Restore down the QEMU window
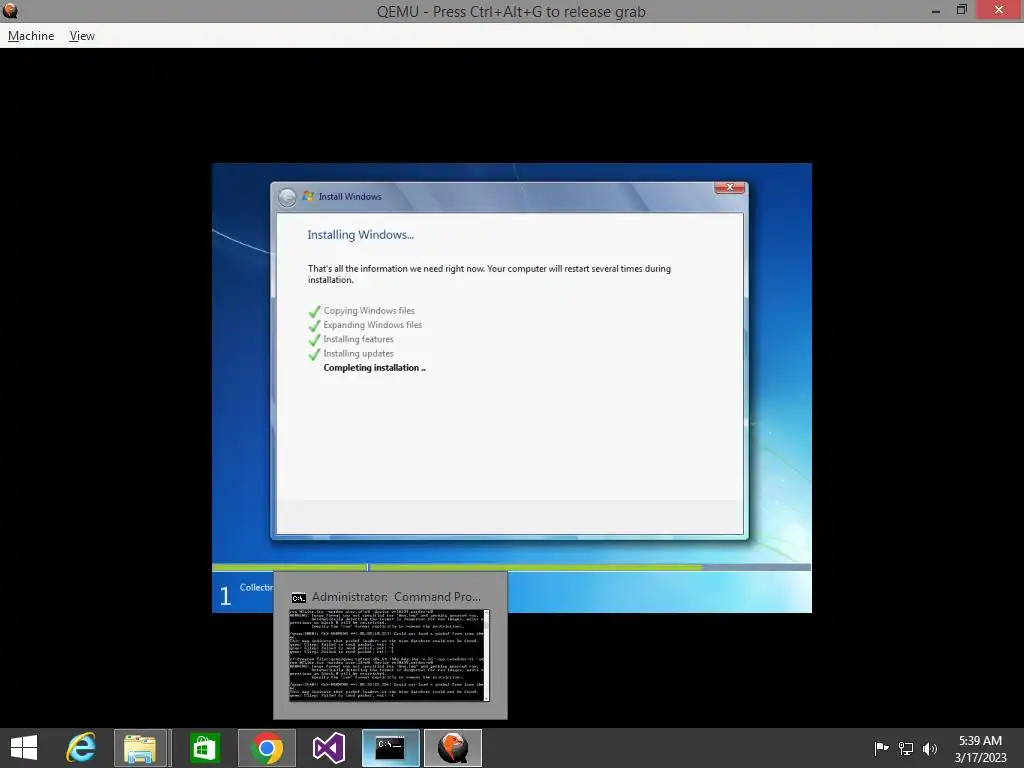 [961, 10]
